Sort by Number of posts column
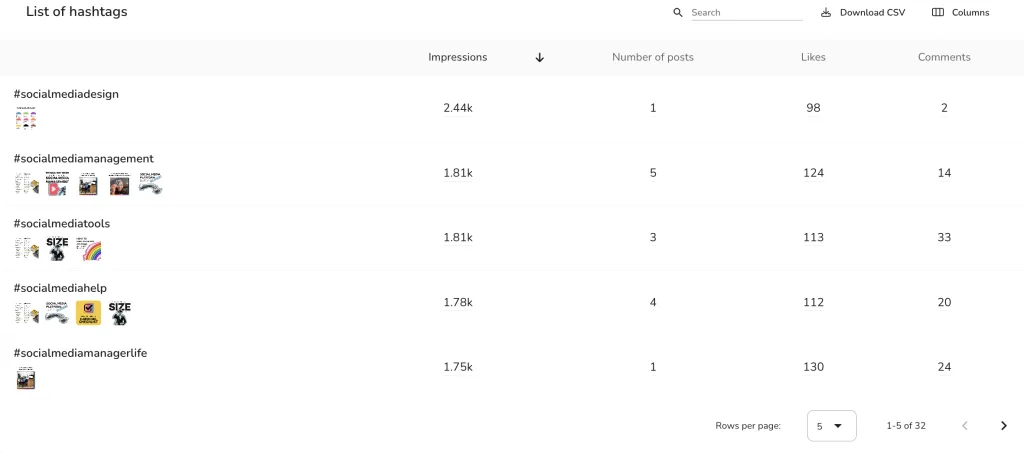The image size is (1024, 453). pos(652,57)
